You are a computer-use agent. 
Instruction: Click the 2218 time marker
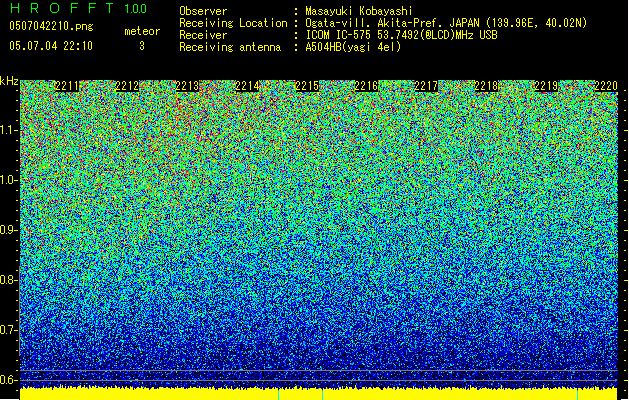[x=486, y=86]
